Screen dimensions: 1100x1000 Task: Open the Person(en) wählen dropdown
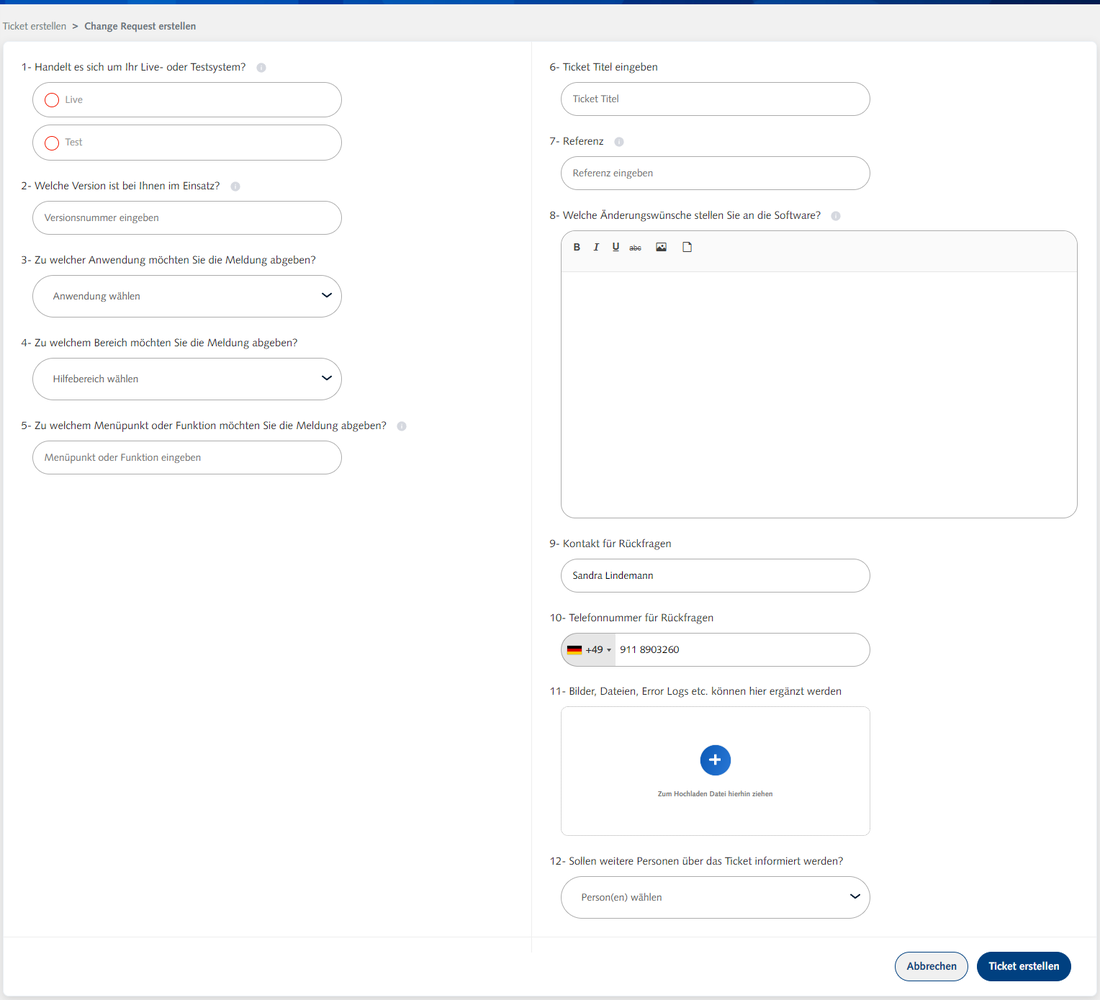tap(715, 897)
